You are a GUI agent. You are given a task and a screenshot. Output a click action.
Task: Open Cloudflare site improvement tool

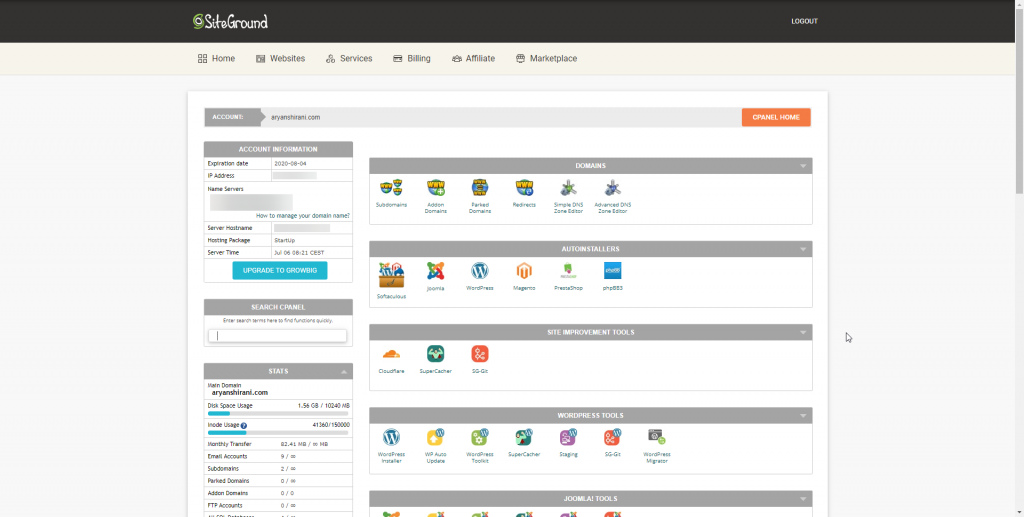tap(391, 354)
